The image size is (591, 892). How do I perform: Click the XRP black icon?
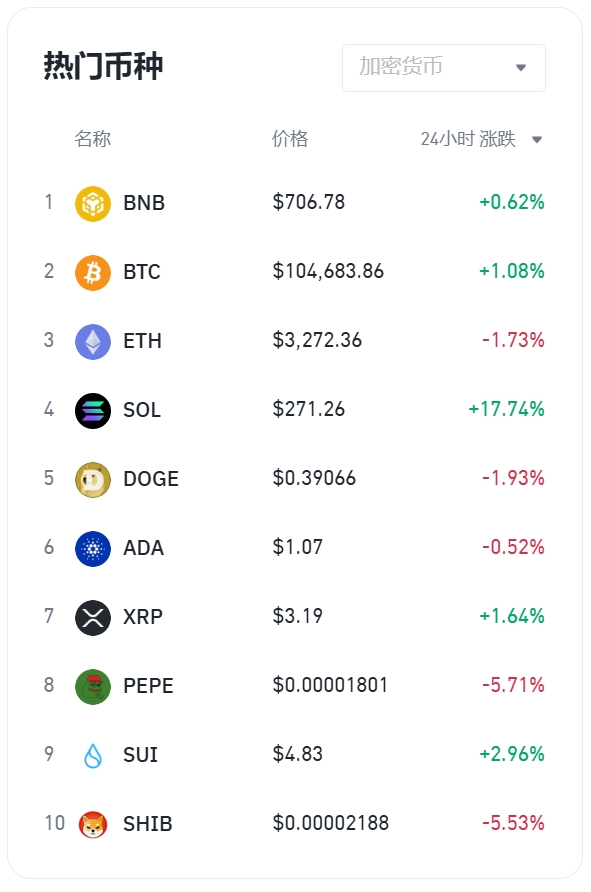tap(93, 617)
